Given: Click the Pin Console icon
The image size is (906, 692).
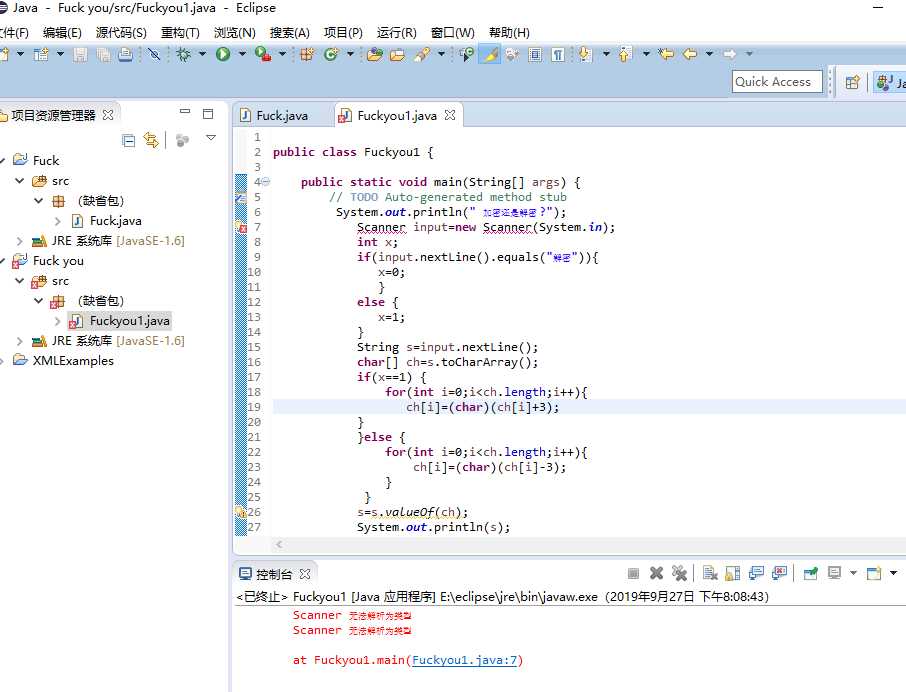Looking at the screenshot, I should pos(811,574).
